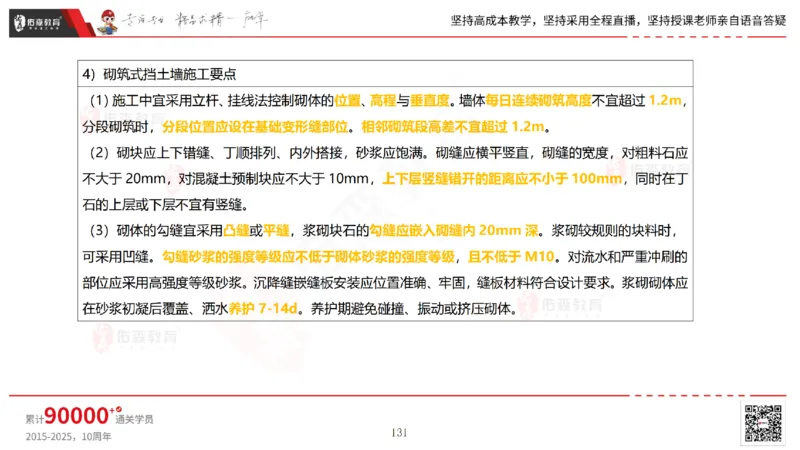Click the handwritten calligraphy slogan in the header

(x=195, y=20)
